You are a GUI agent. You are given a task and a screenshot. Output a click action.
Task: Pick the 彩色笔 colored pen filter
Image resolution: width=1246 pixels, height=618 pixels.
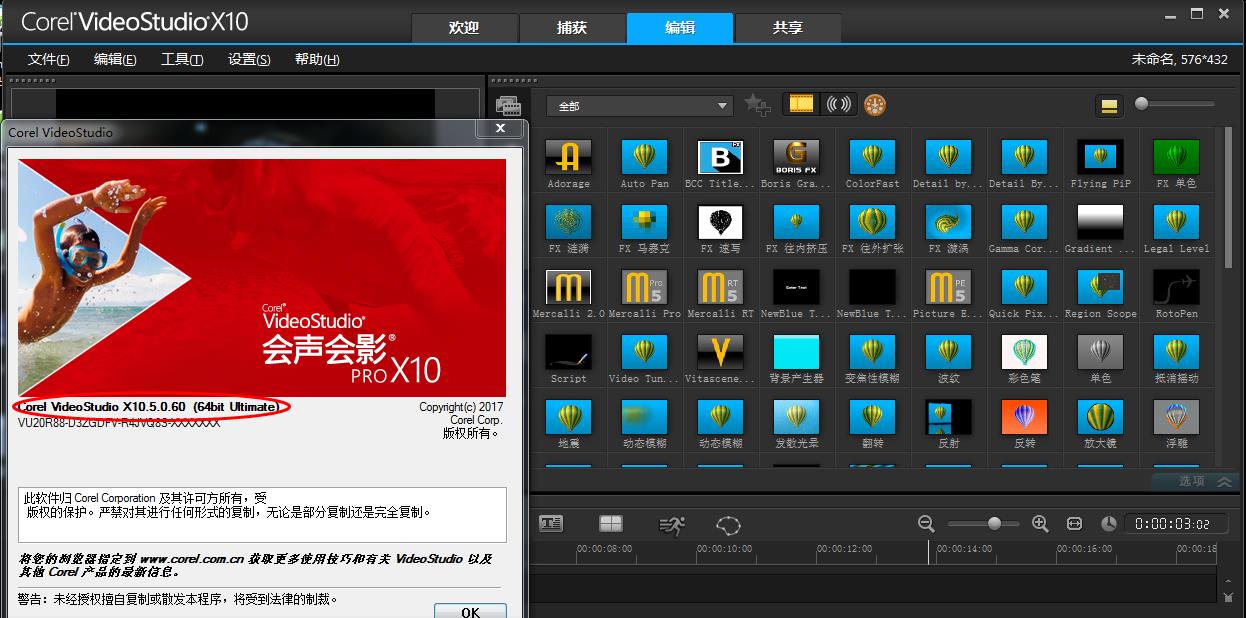pyautogui.click(x=1024, y=352)
